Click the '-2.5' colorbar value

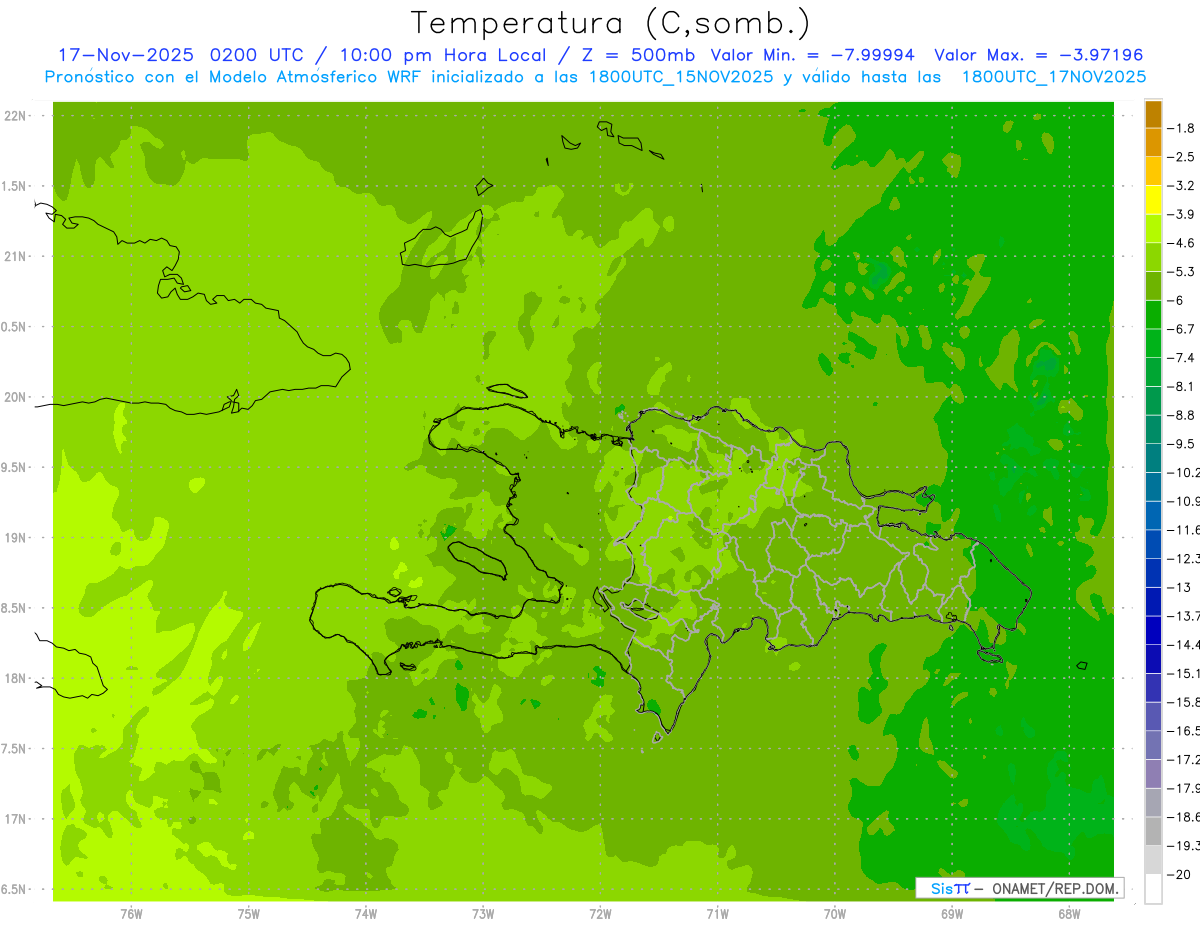tap(1180, 157)
